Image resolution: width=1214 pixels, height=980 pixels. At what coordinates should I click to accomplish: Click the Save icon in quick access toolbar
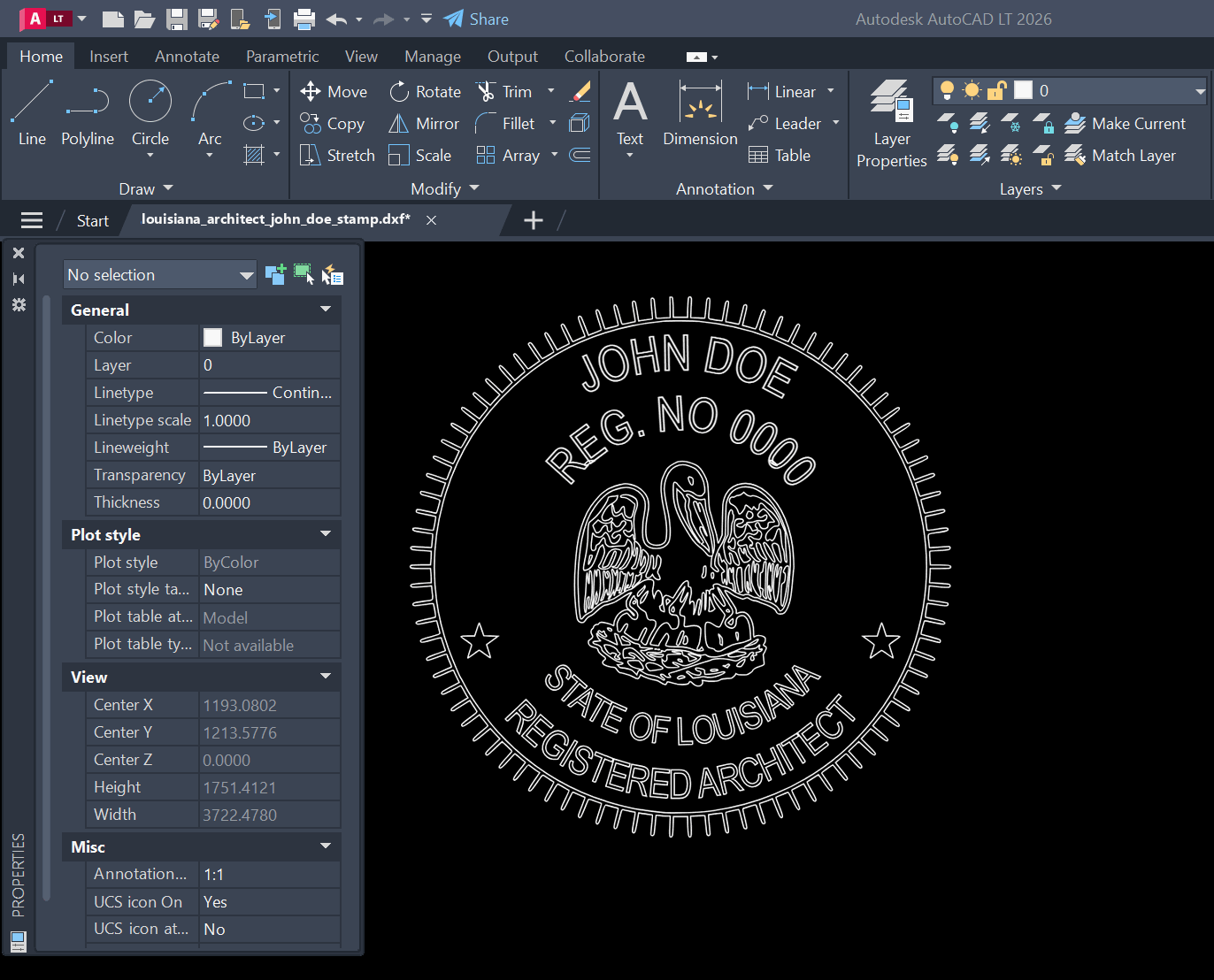pyautogui.click(x=177, y=19)
